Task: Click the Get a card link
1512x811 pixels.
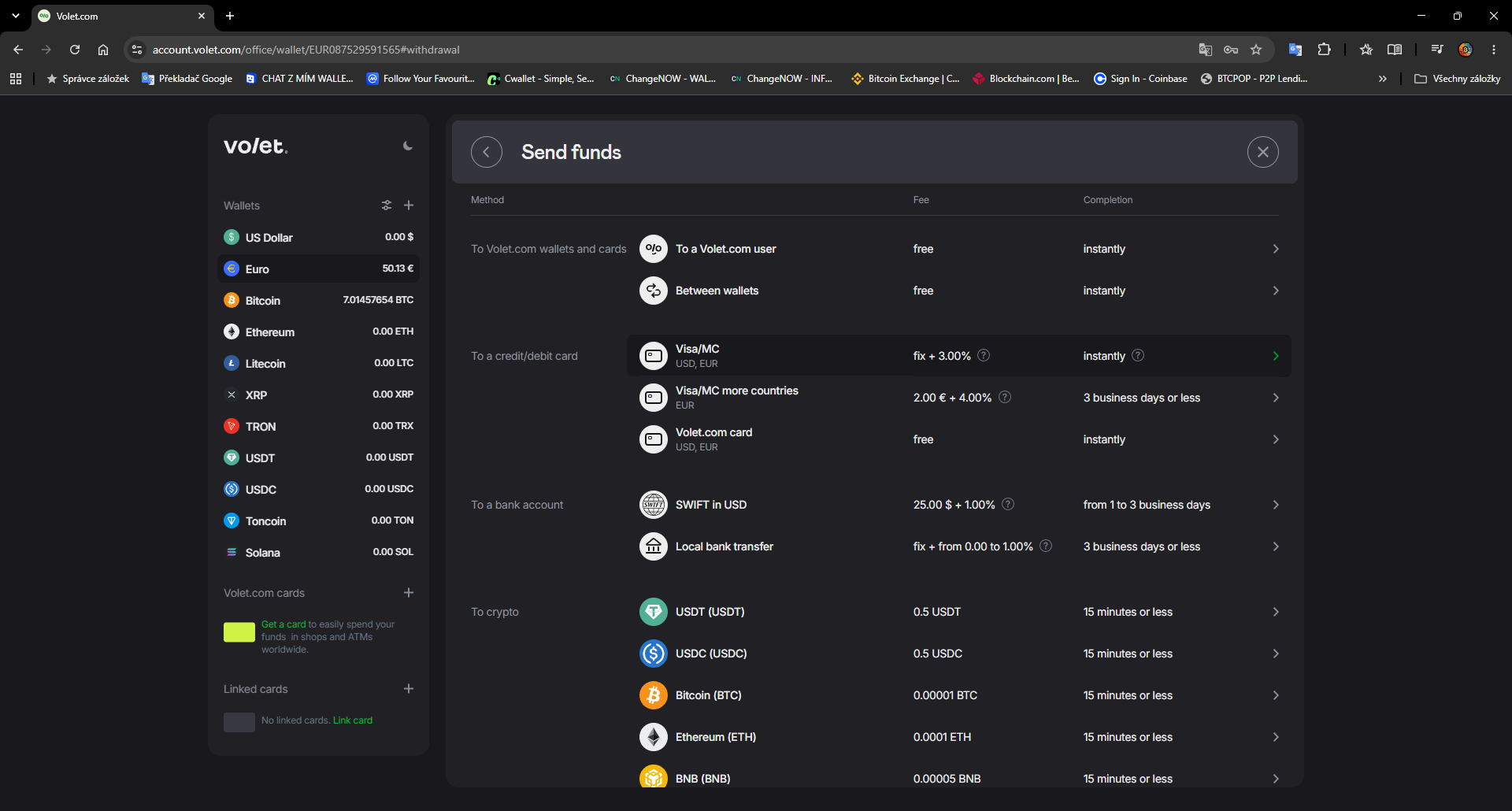Action: click(x=283, y=624)
